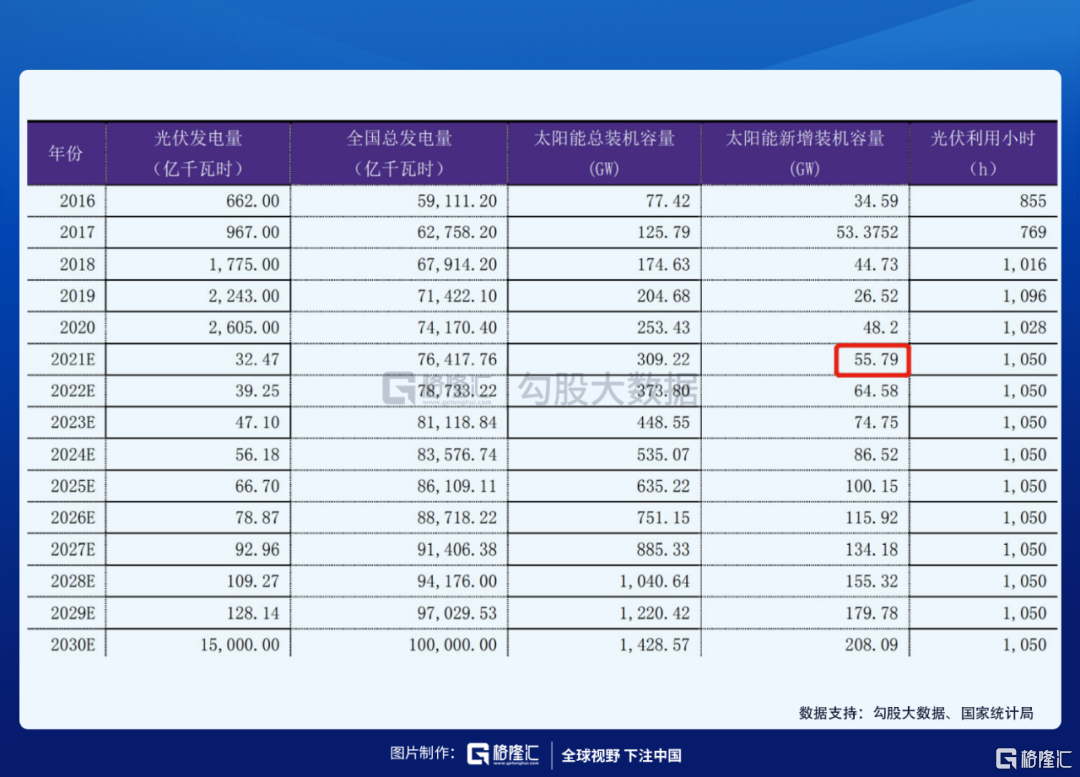Click the 格隆汇 logo in the bottom-right corner
Viewport: 1080px width, 777px height.
coord(1033,758)
